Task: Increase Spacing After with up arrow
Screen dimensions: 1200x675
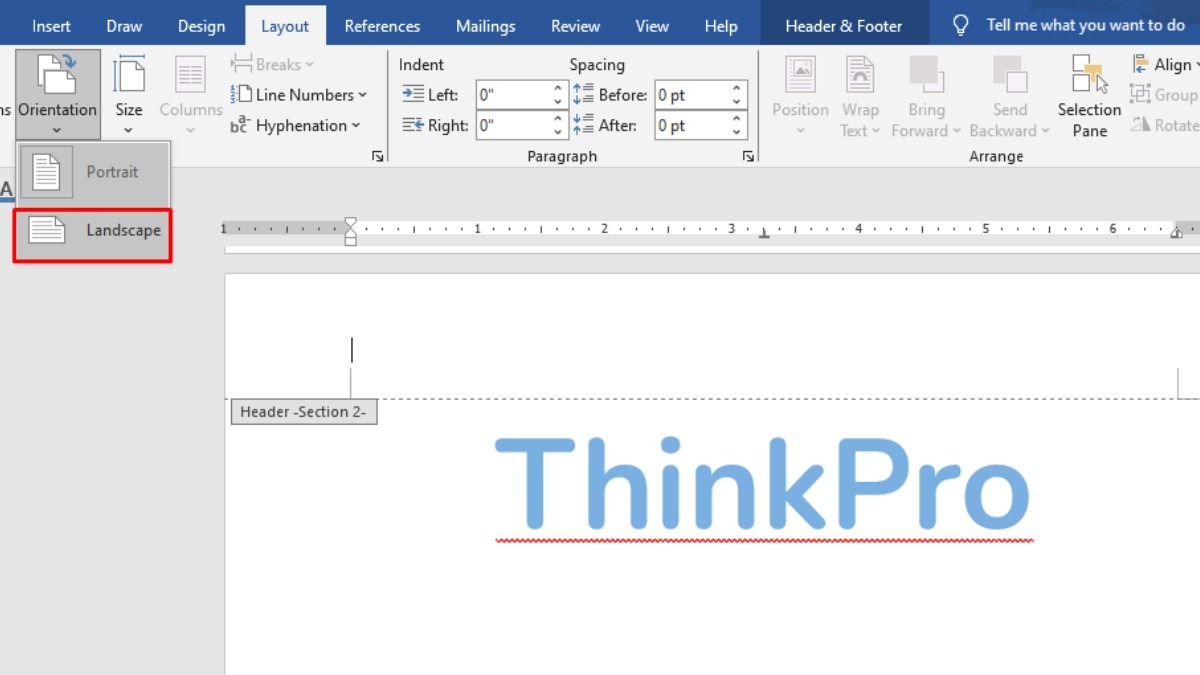Action: coord(738,118)
